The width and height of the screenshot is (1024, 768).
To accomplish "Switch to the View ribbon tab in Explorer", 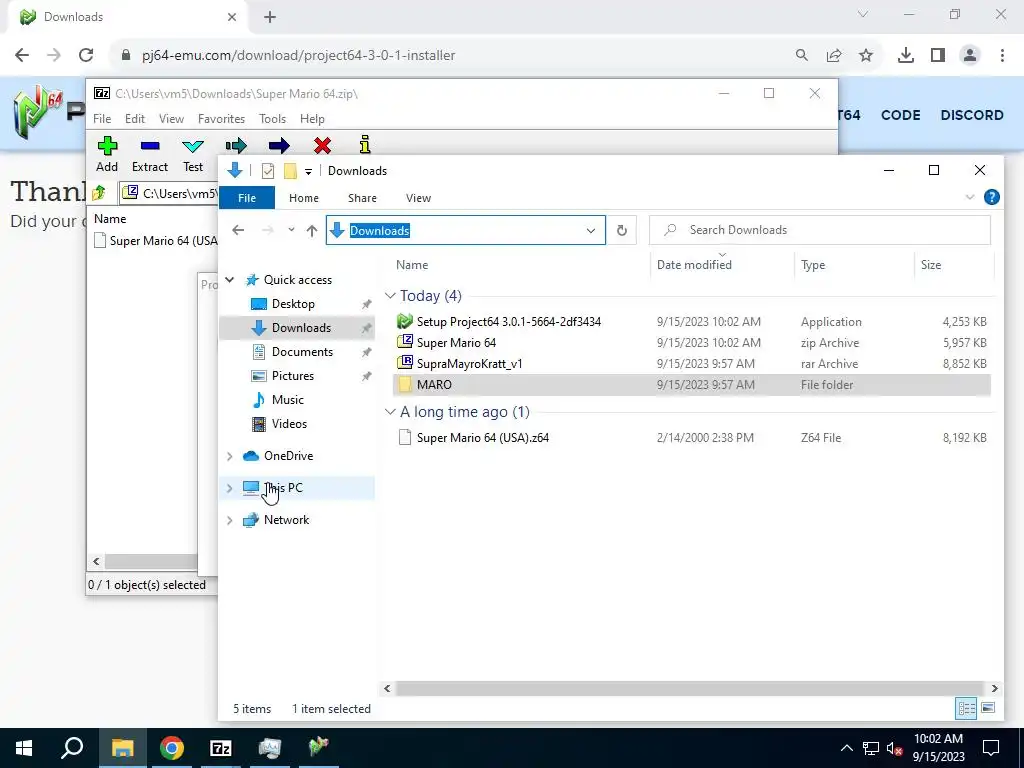I will 418,198.
